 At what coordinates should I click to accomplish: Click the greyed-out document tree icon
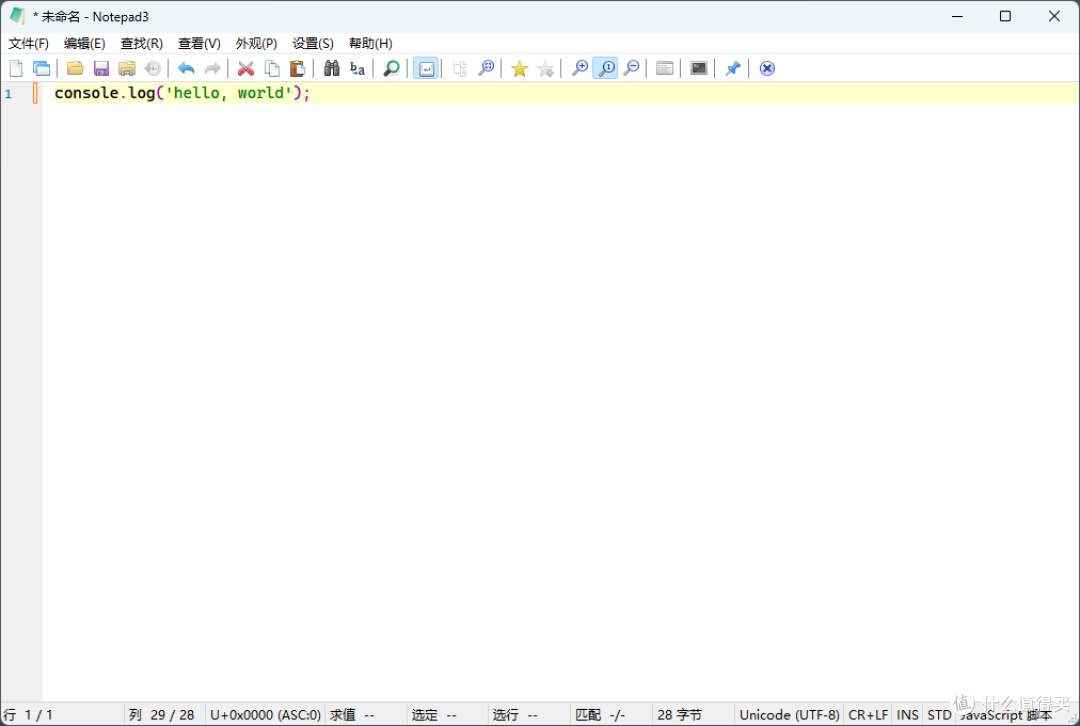[459, 68]
